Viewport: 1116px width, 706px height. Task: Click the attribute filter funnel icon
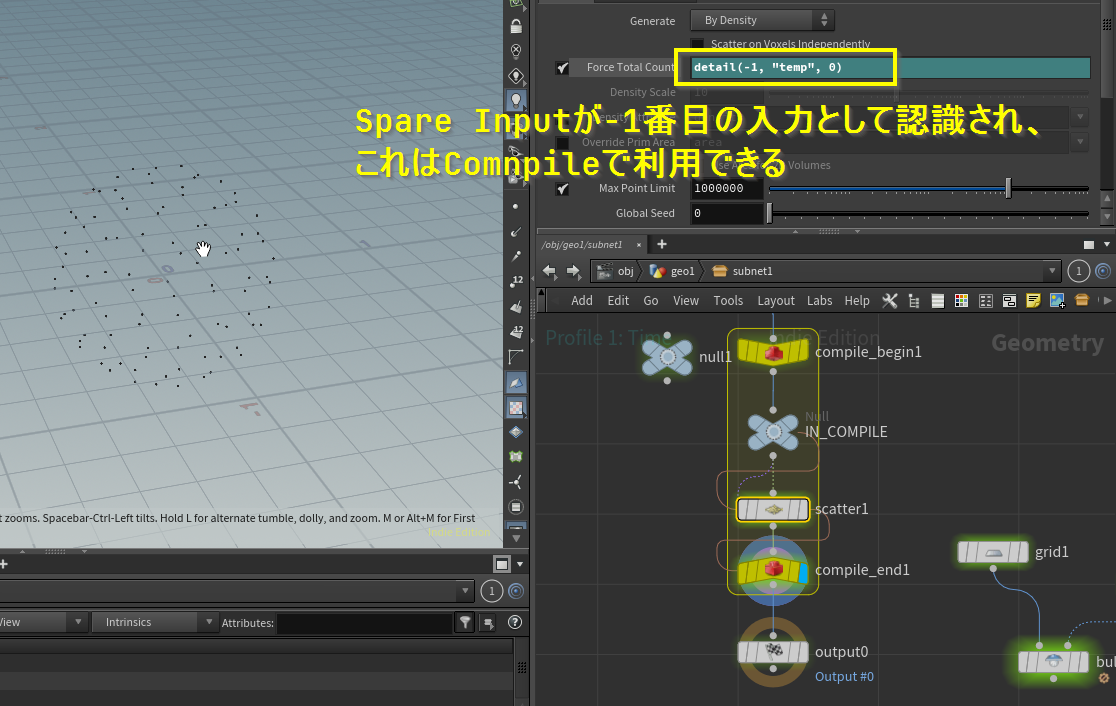click(465, 623)
